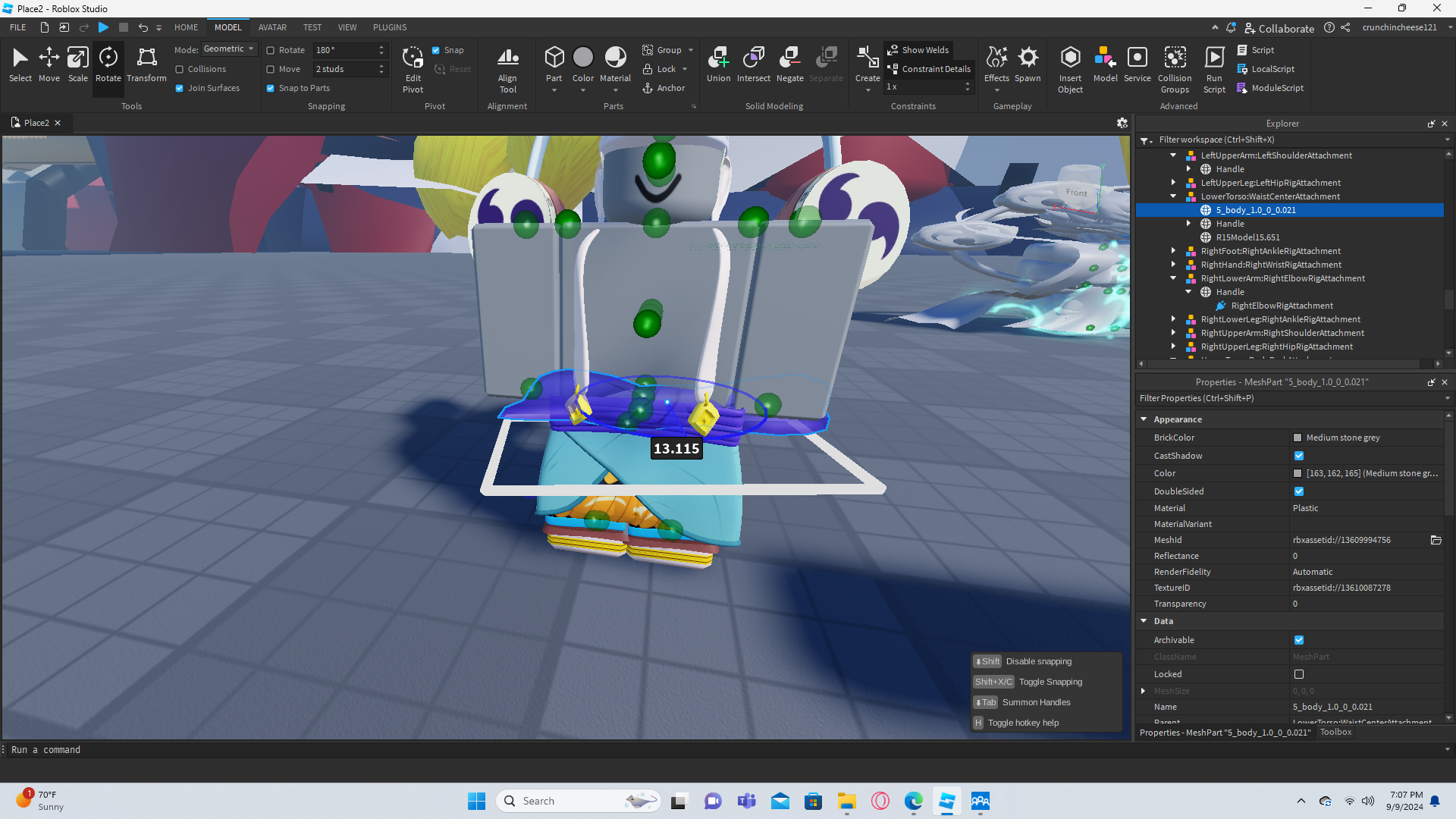Expand the RightFoot:RightAnkleRigAttachment tree node

click(1173, 251)
